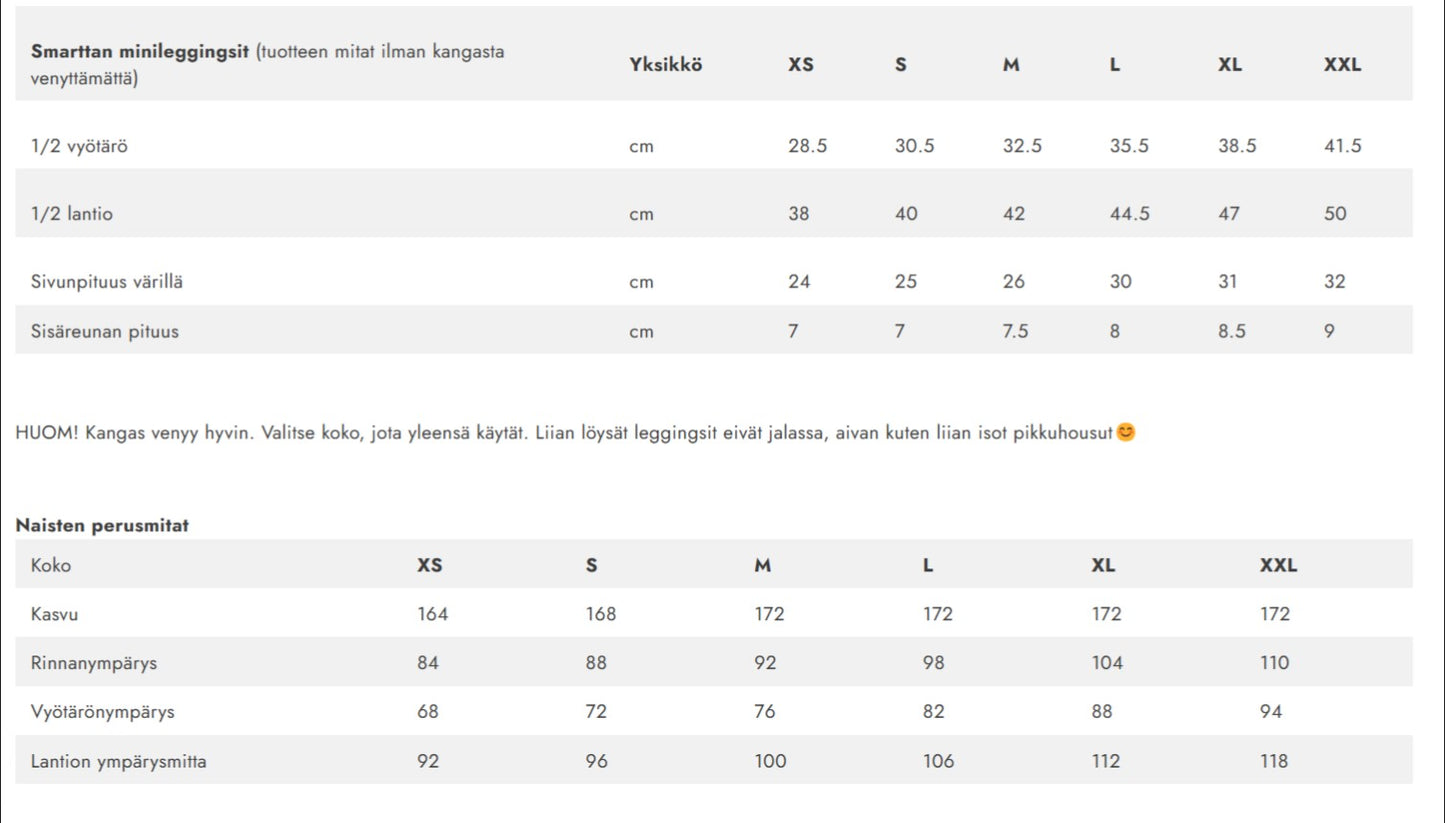Select the Sivunpituus värillä row label
This screenshot has width=1445, height=823.
click(107, 282)
